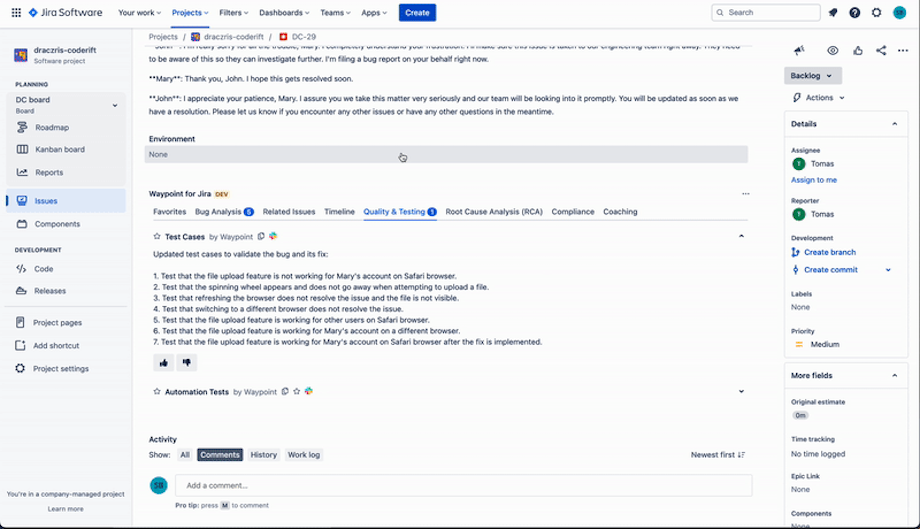The image size is (920, 529).
Task: Open the draczris-coderift breadcrumb link
Action: tap(234, 36)
